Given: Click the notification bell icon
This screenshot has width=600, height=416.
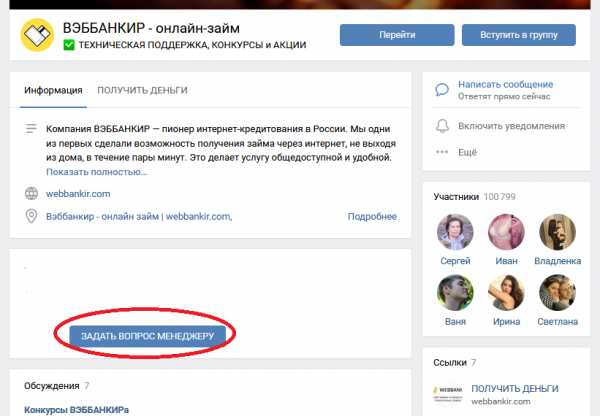Looking at the screenshot, I should 442,126.
